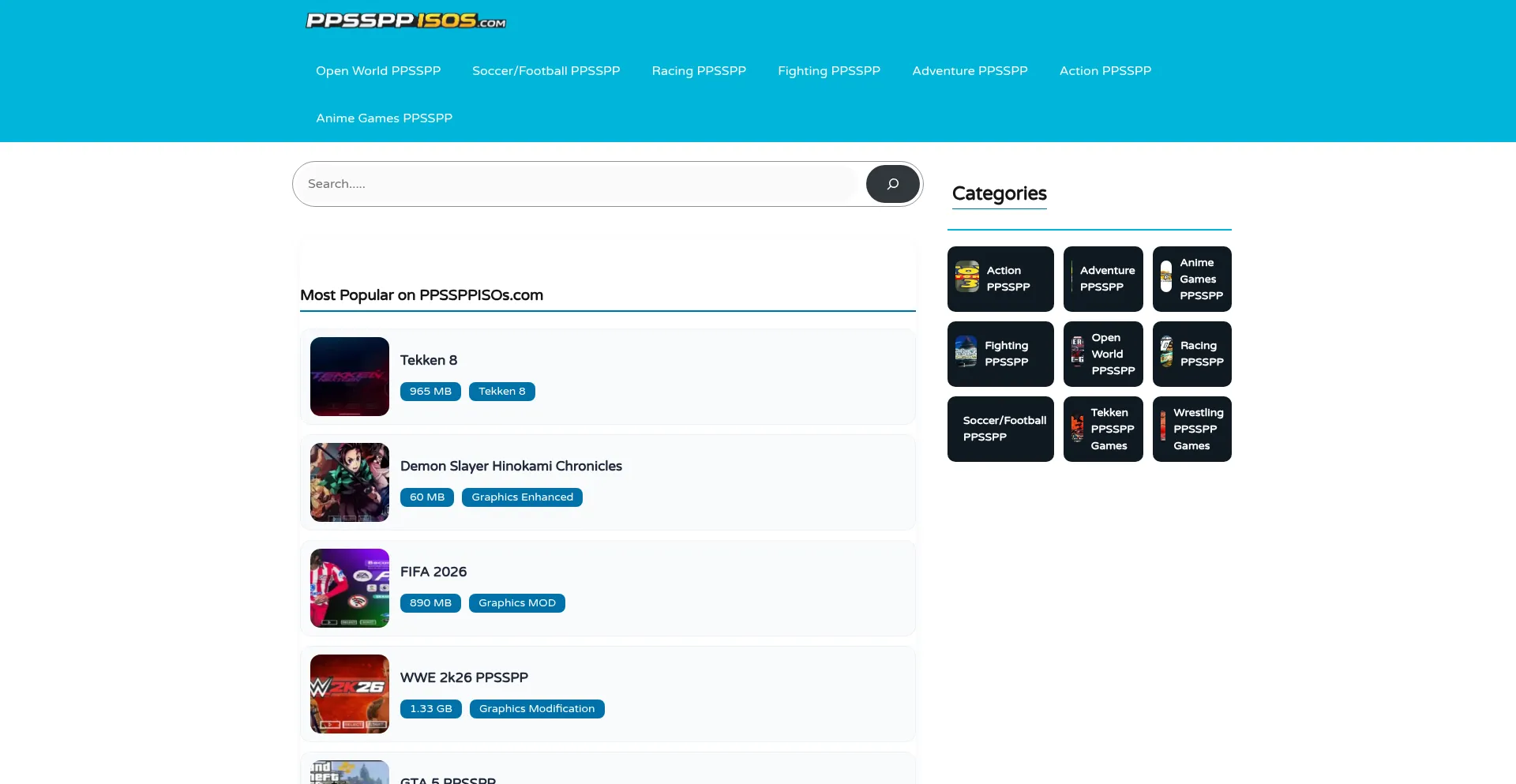Open the Adventure PPSSPP sidebar category card
The height and width of the screenshot is (784, 1516).
pos(1103,279)
